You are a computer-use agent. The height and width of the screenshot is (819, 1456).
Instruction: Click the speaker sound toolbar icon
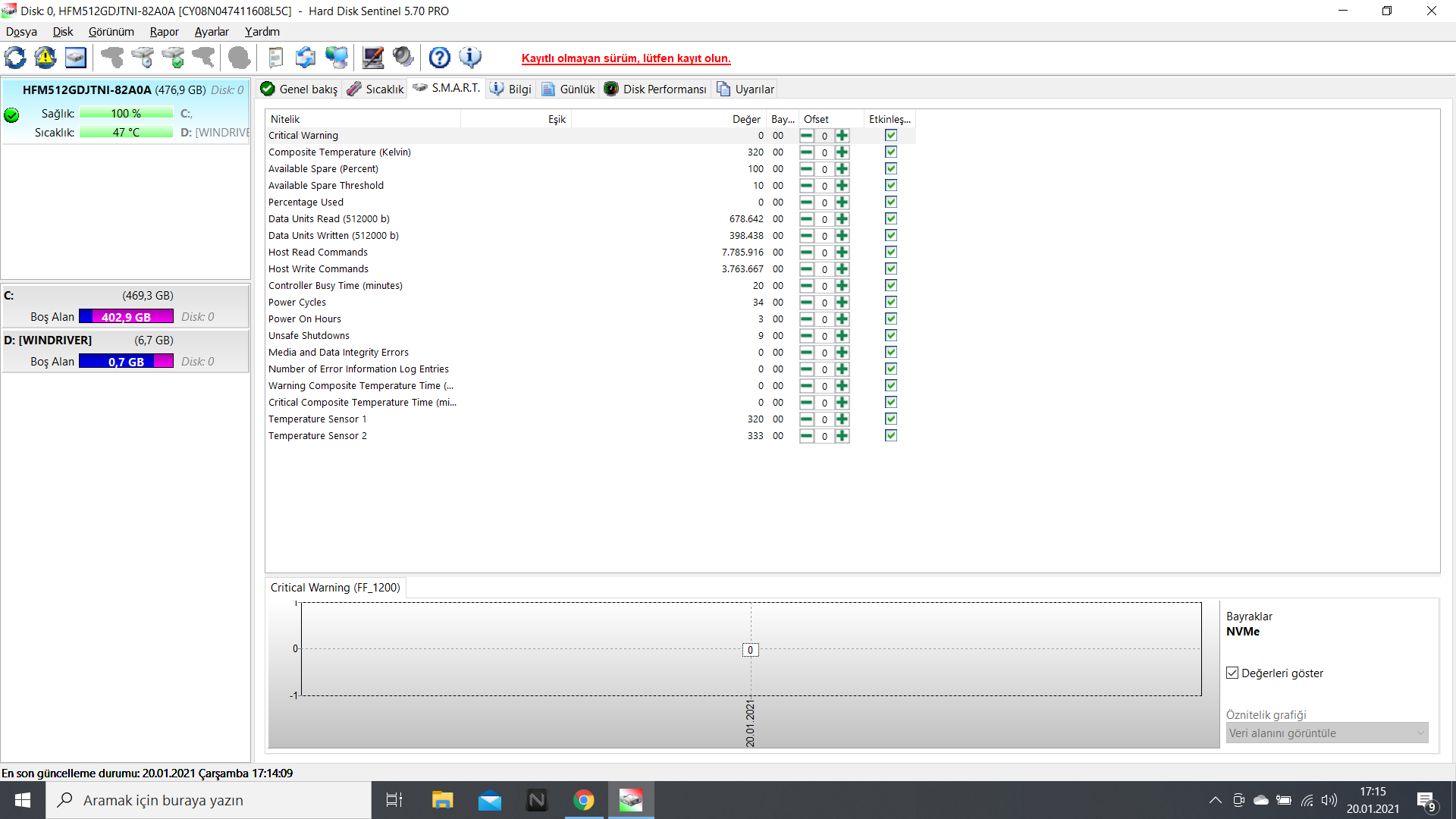[403, 58]
